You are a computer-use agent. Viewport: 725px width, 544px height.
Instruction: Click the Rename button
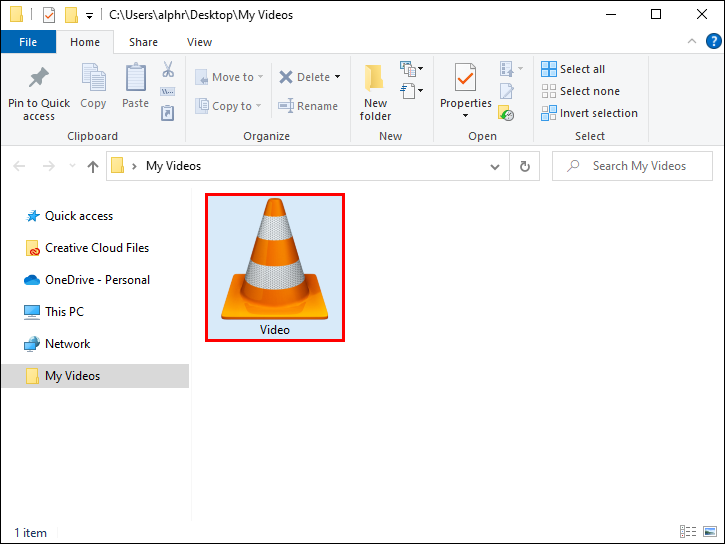308,106
